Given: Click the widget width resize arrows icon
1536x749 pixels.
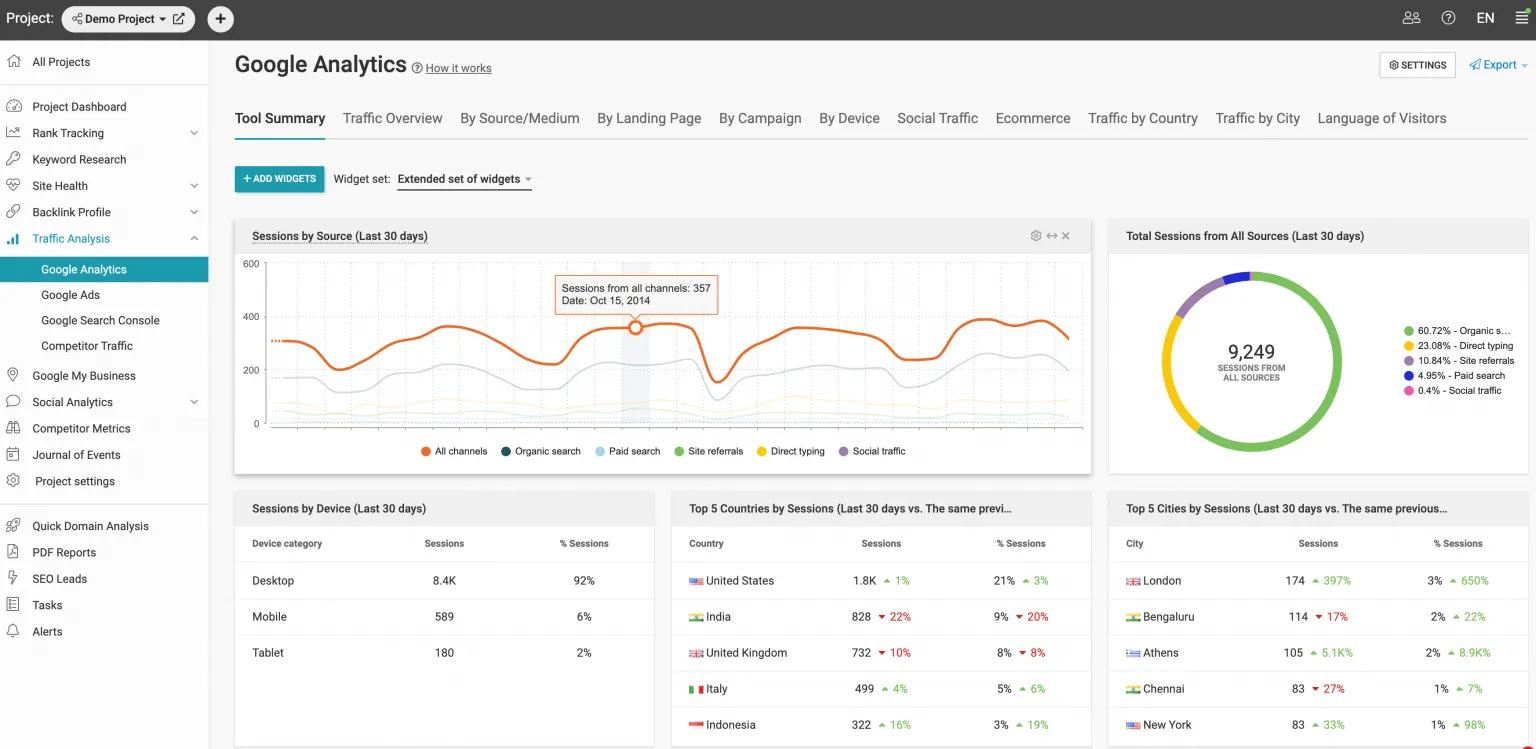Looking at the screenshot, I should coord(1052,236).
